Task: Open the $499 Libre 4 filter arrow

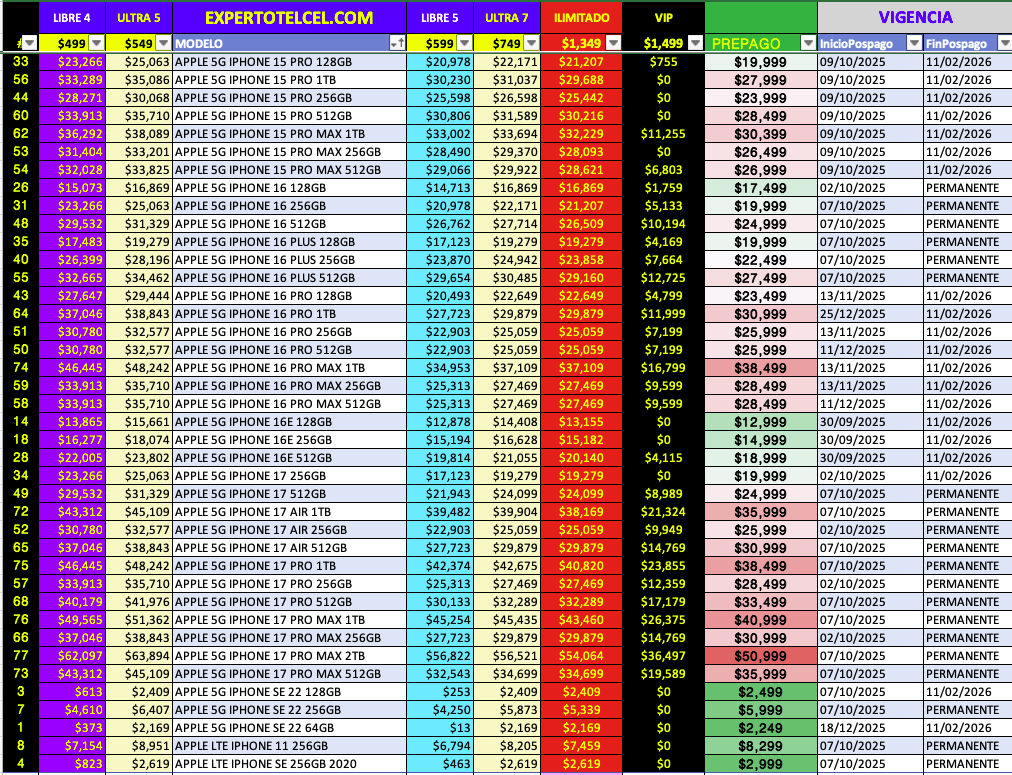Action: click(x=96, y=43)
